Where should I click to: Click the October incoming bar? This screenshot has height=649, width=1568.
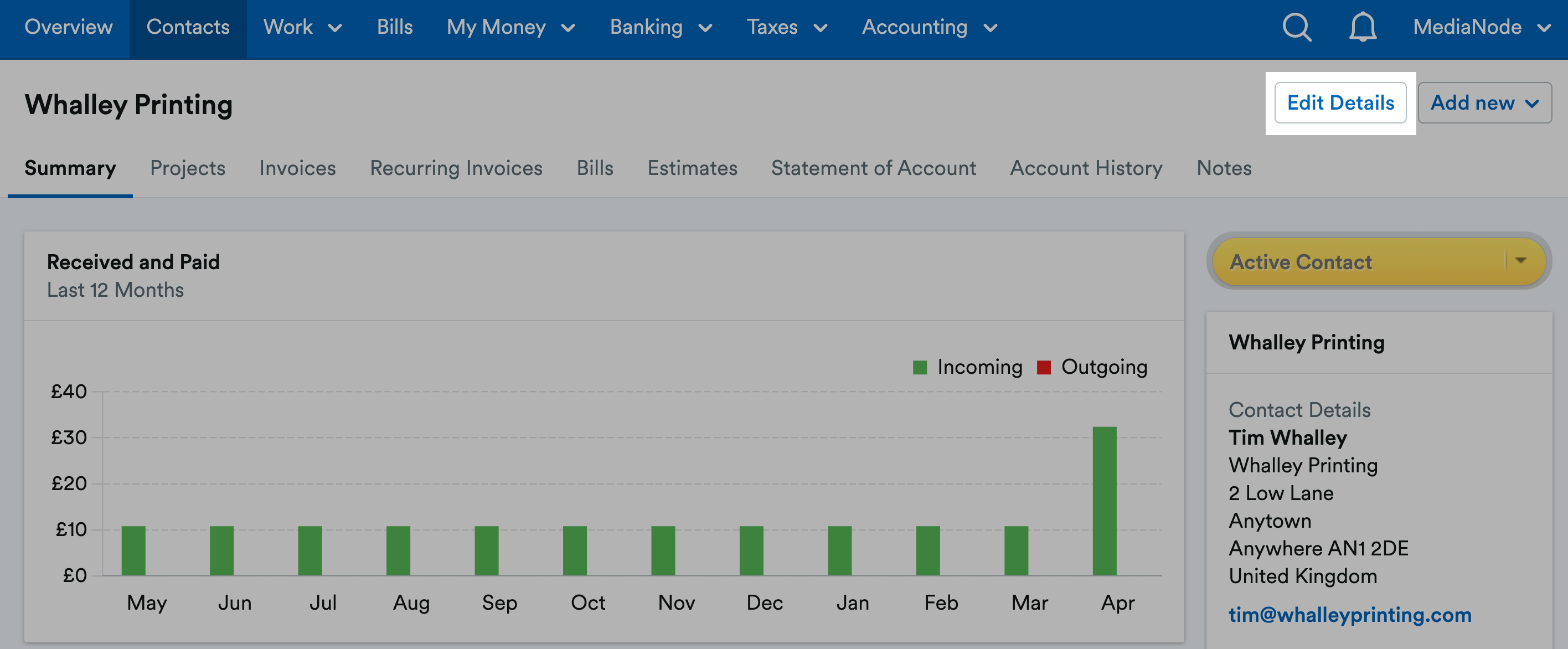(x=575, y=551)
